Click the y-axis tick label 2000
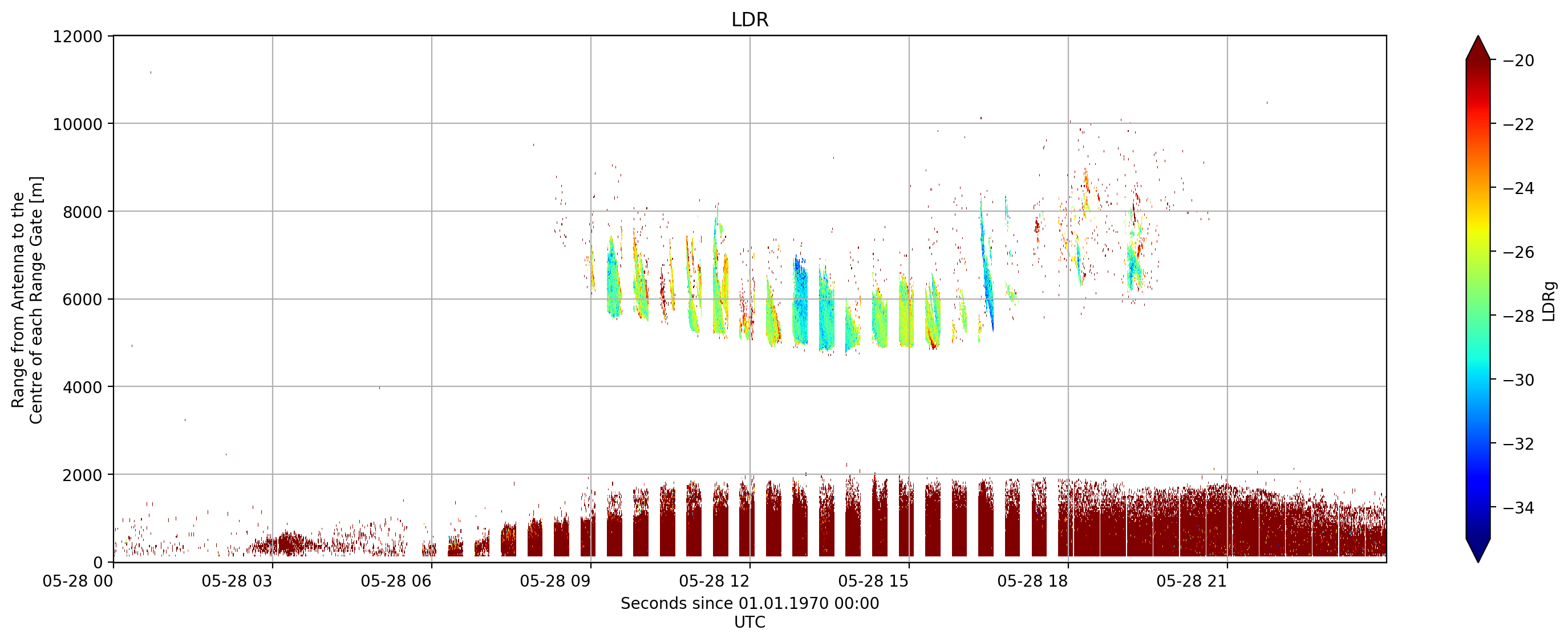The width and height of the screenshot is (1568, 642). point(82,475)
